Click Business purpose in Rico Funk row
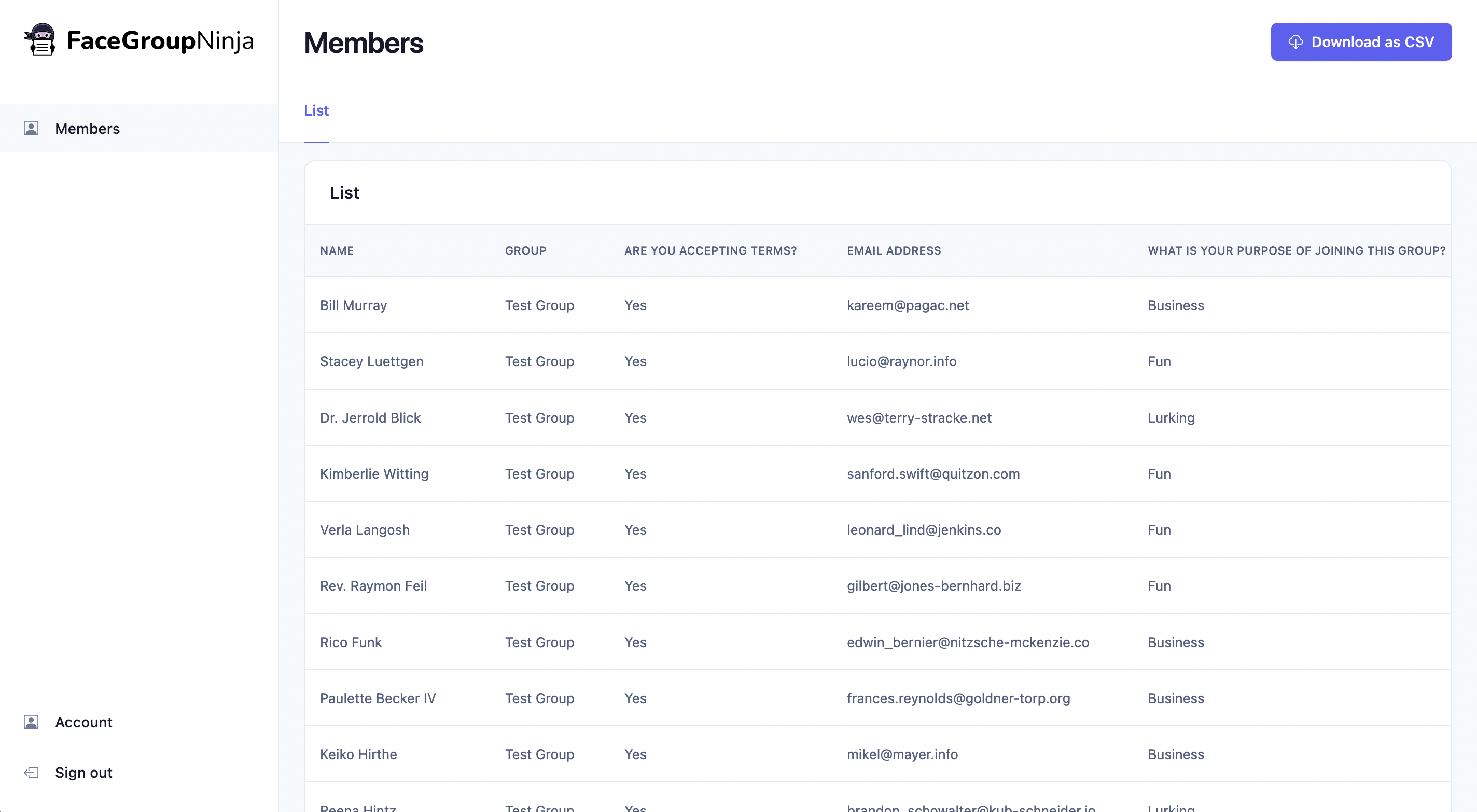 point(1175,642)
